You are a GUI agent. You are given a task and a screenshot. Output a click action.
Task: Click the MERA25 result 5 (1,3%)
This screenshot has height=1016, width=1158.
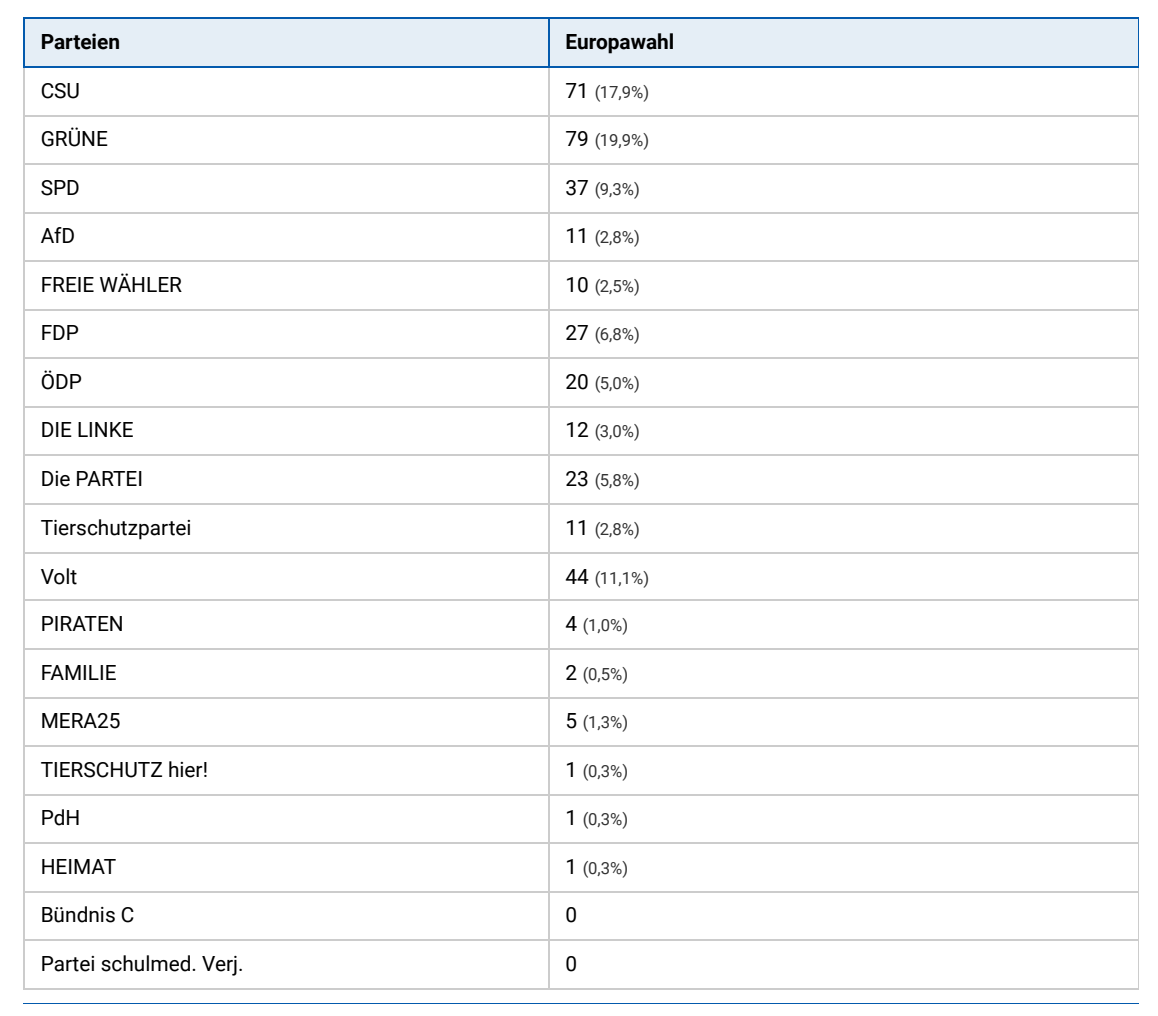point(597,721)
